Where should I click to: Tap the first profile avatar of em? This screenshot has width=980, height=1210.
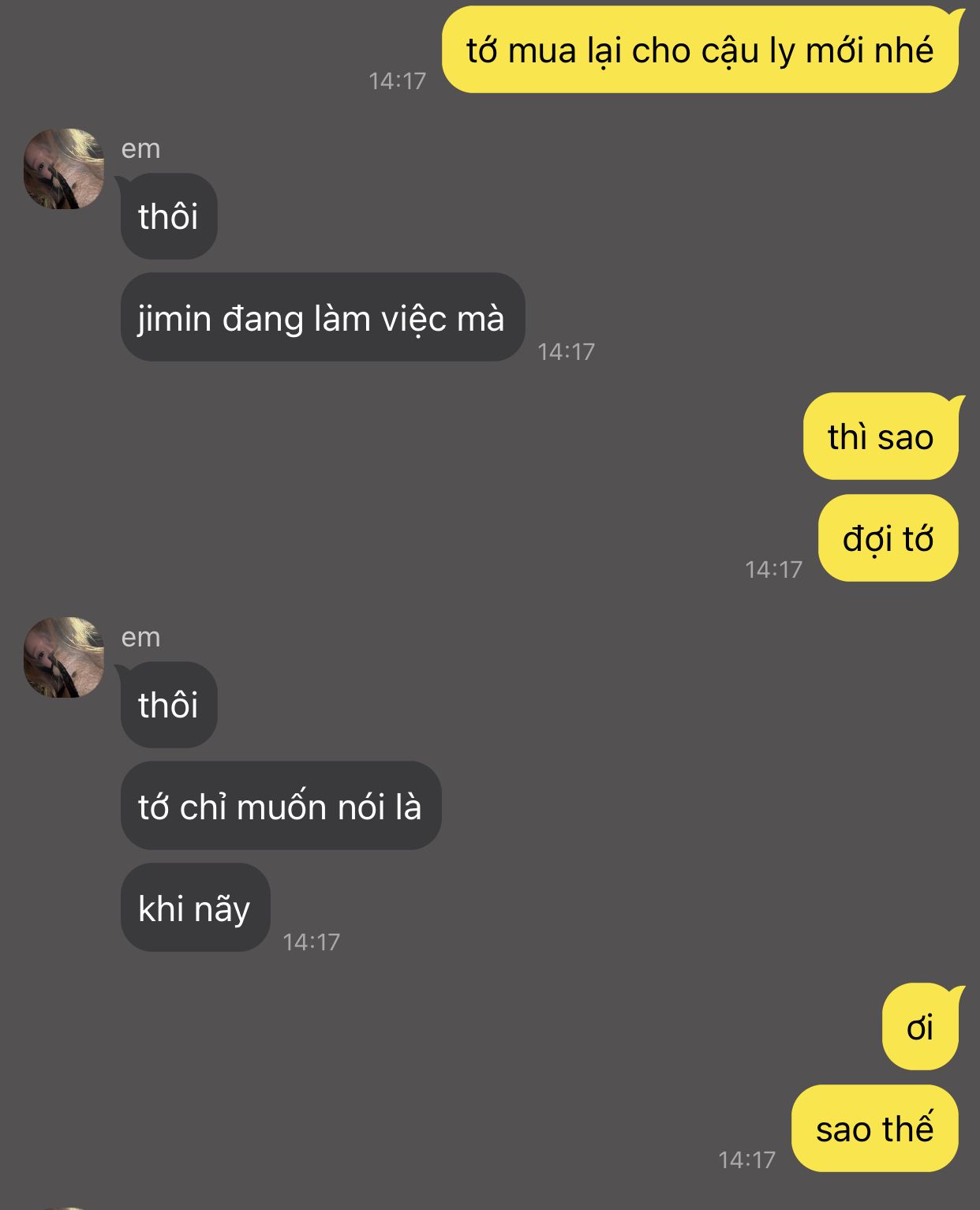coord(64,169)
